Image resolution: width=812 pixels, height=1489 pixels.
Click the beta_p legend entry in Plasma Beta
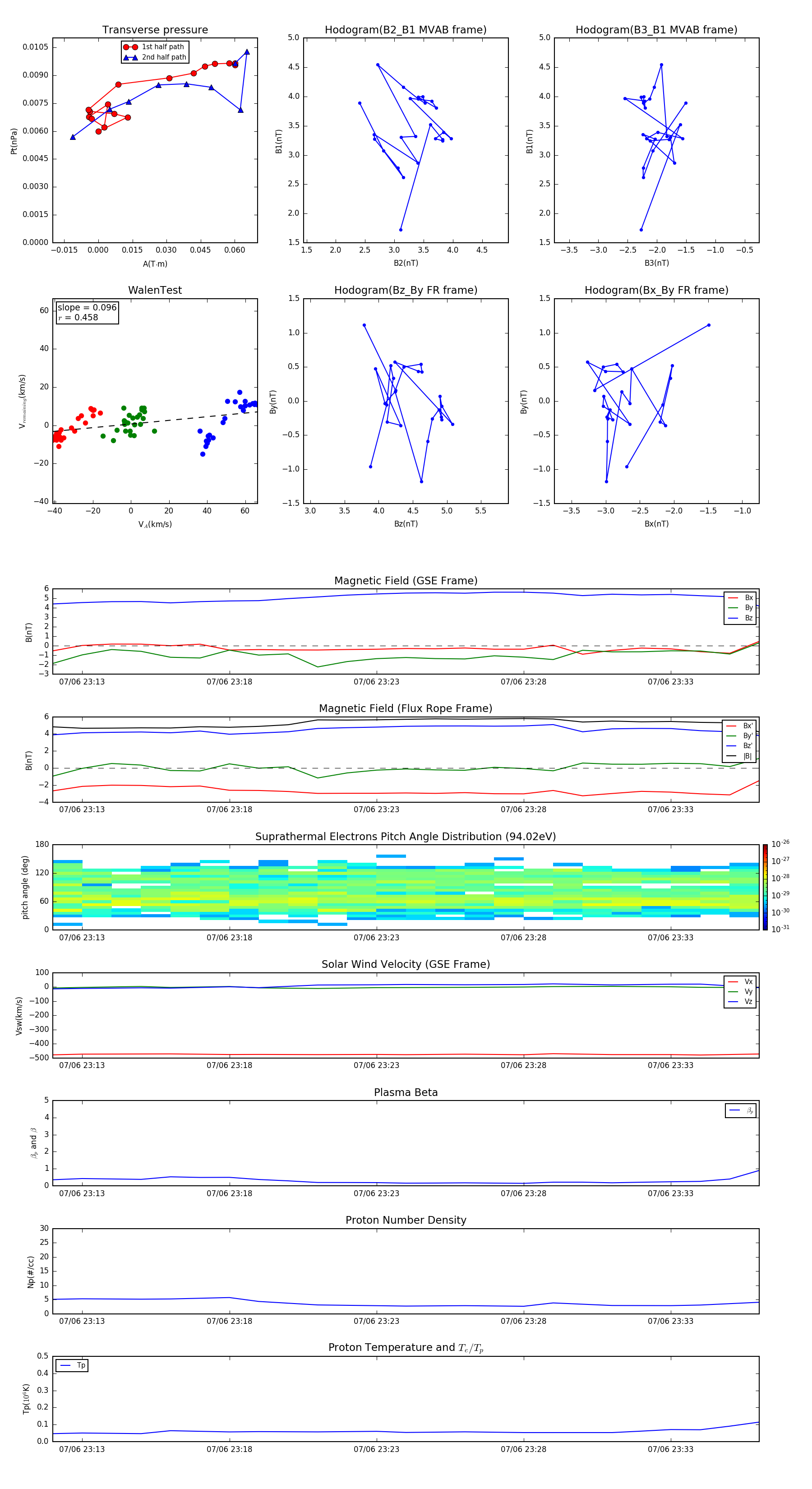pos(741,1110)
